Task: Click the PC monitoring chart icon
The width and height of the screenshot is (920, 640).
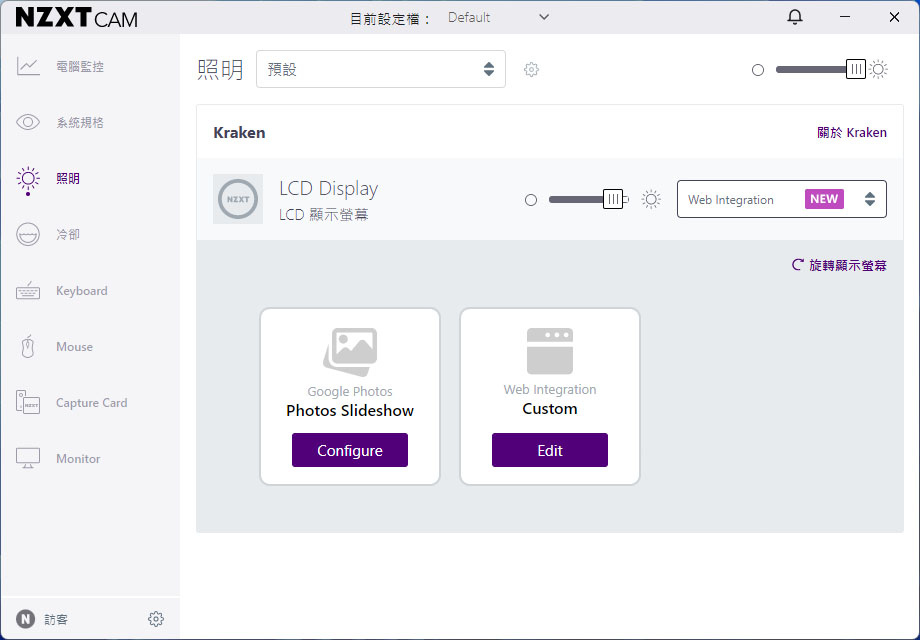Action: point(28,66)
